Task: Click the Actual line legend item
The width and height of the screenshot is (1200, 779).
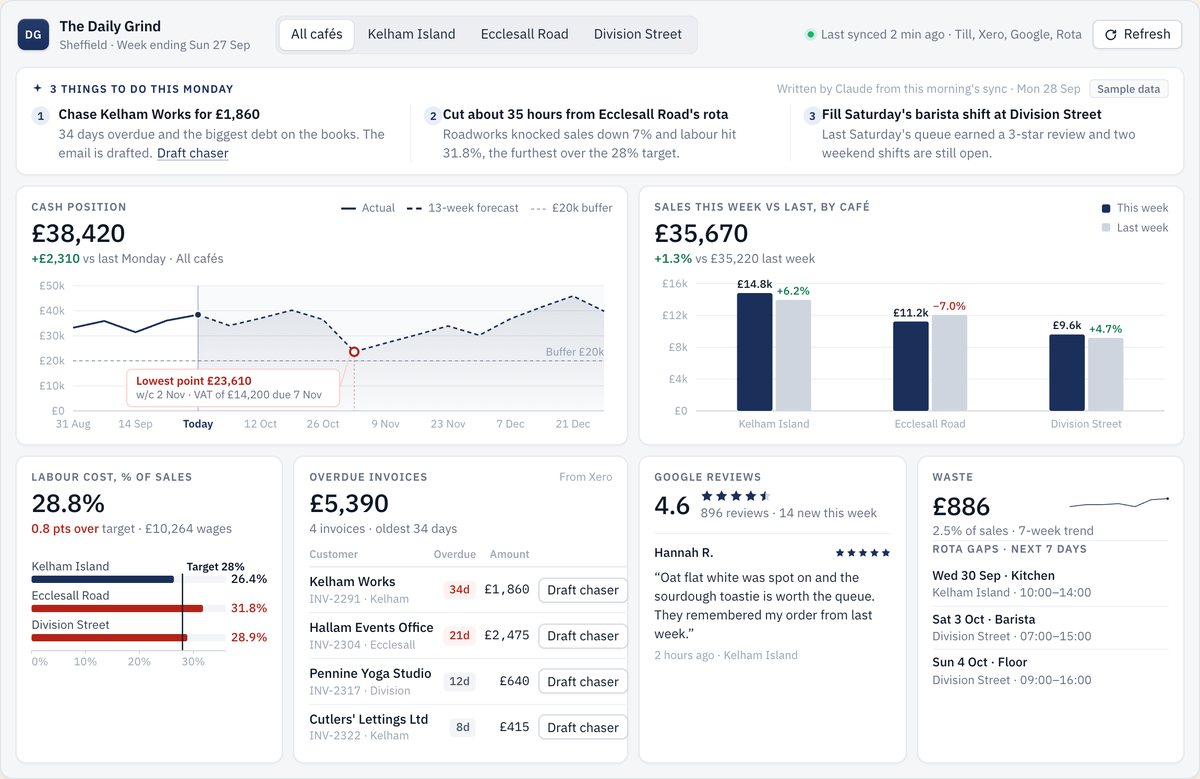Action: [x=368, y=208]
